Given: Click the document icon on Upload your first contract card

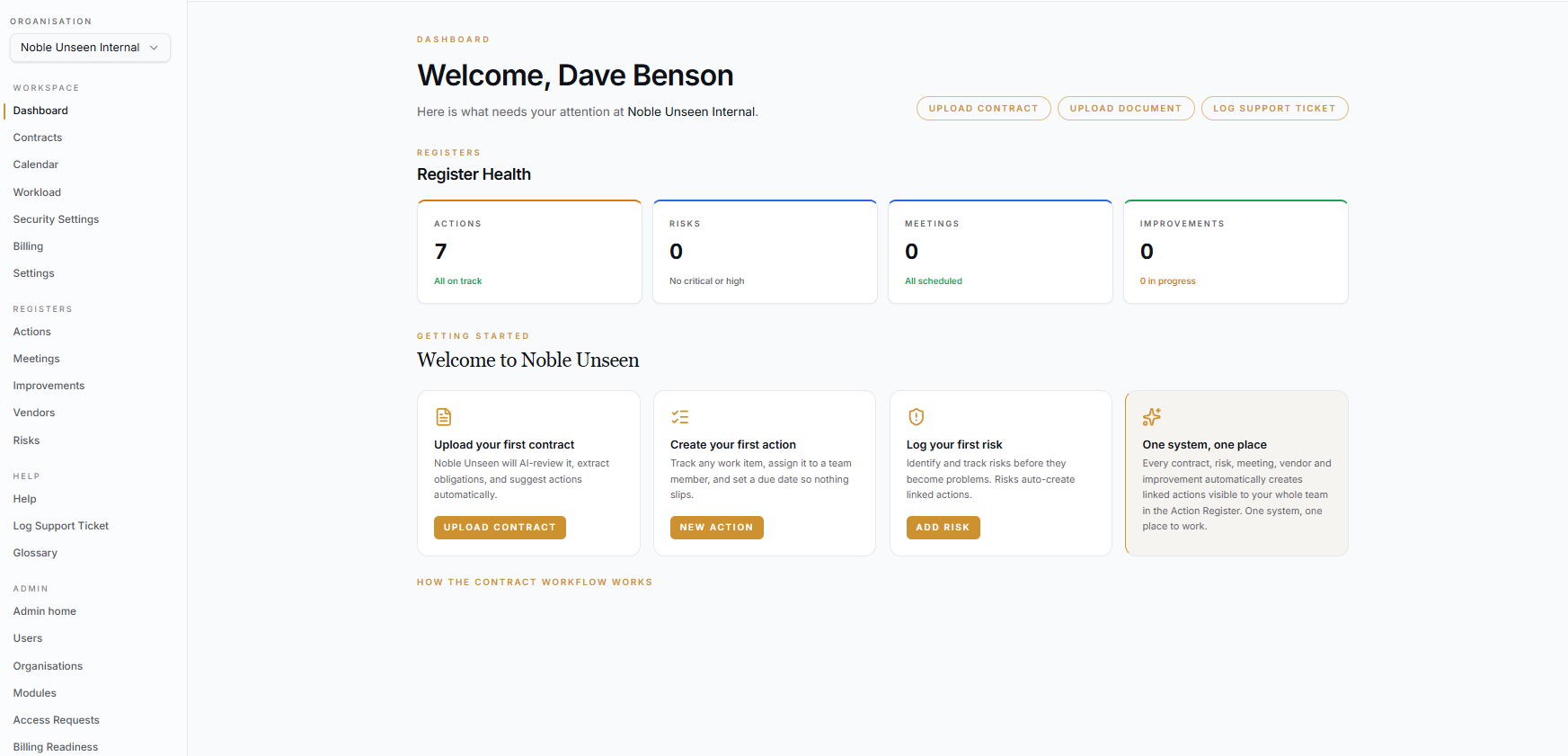Looking at the screenshot, I should (443, 417).
